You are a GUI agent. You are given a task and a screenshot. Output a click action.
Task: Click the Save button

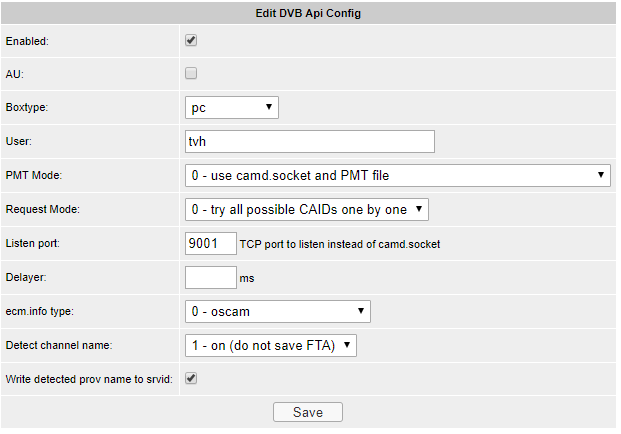pyautogui.click(x=308, y=412)
